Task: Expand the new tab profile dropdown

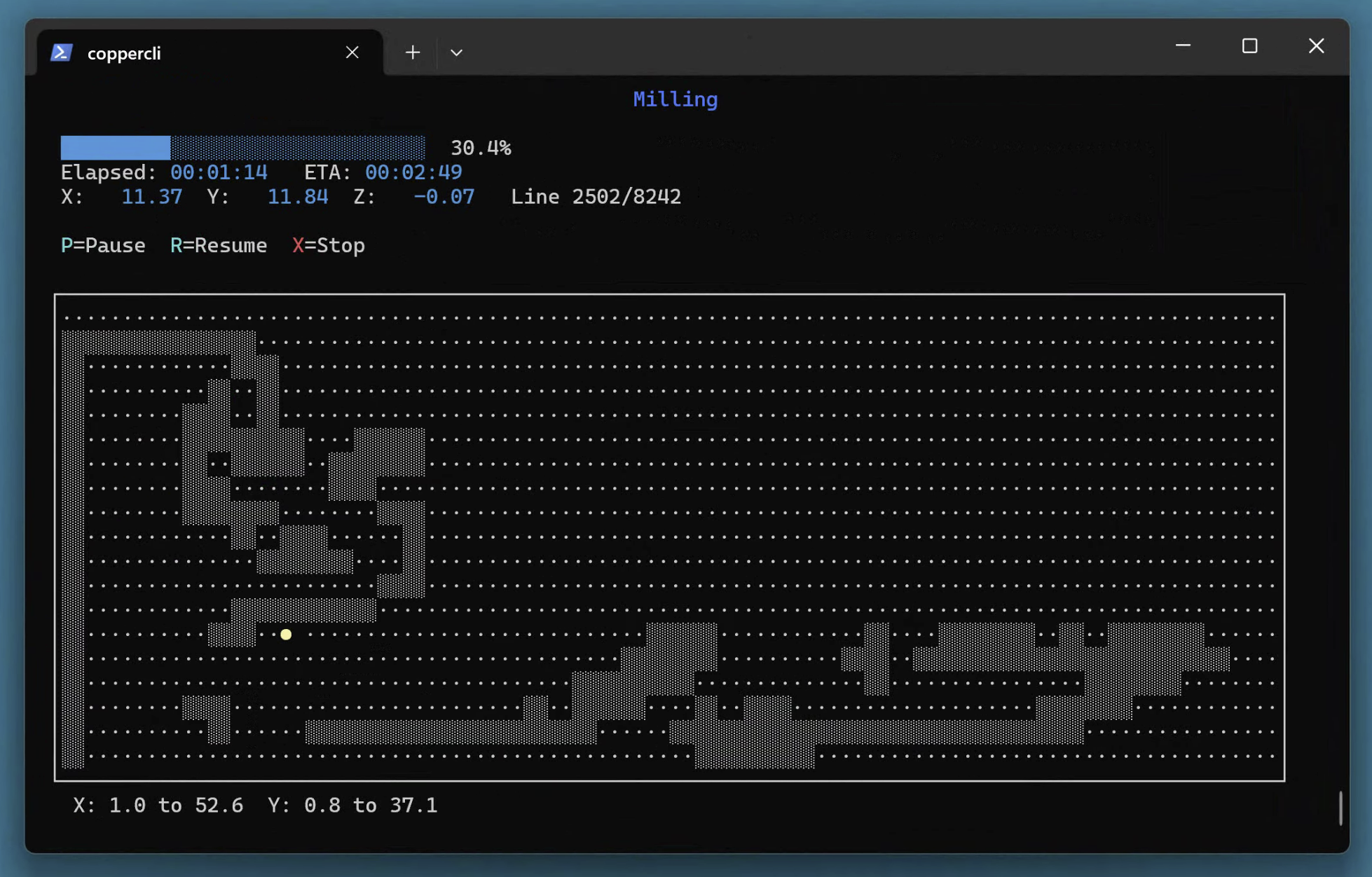Action: click(456, 53)
